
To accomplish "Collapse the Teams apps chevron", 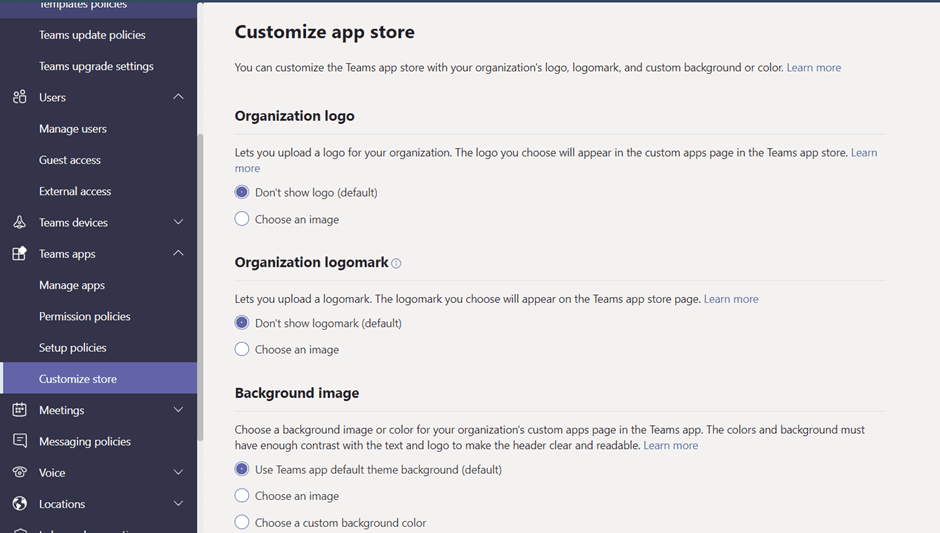I will 178,253.
